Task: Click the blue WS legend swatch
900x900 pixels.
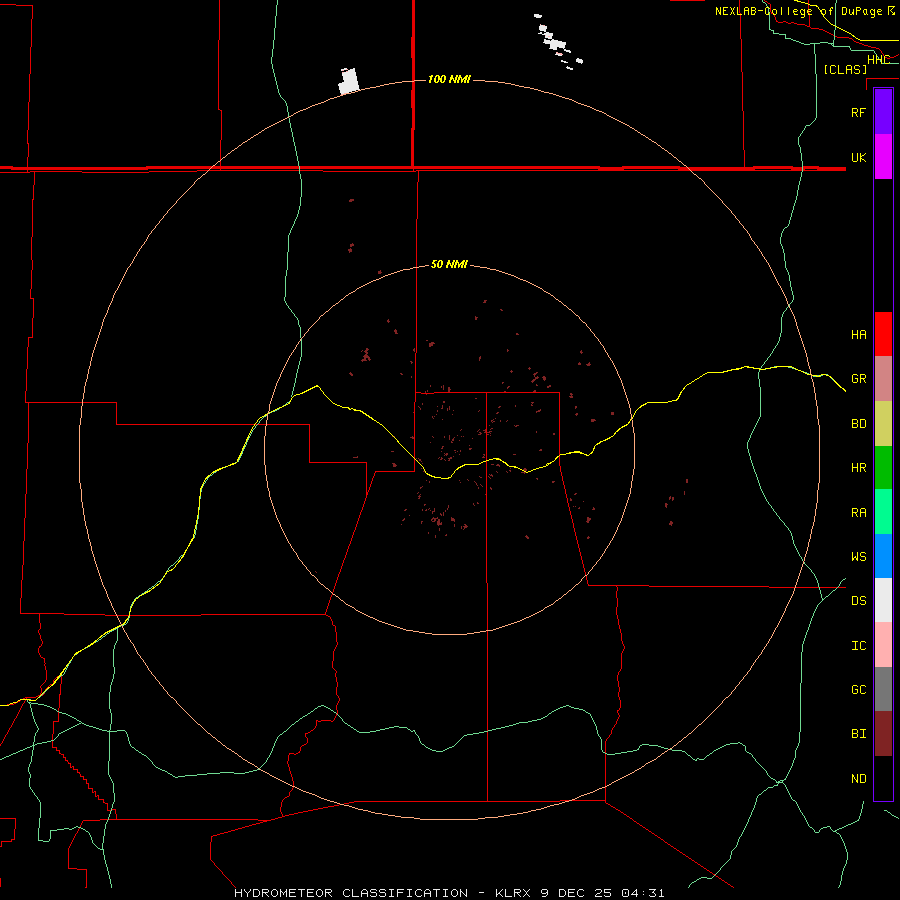Action: (x=883, y=556)
